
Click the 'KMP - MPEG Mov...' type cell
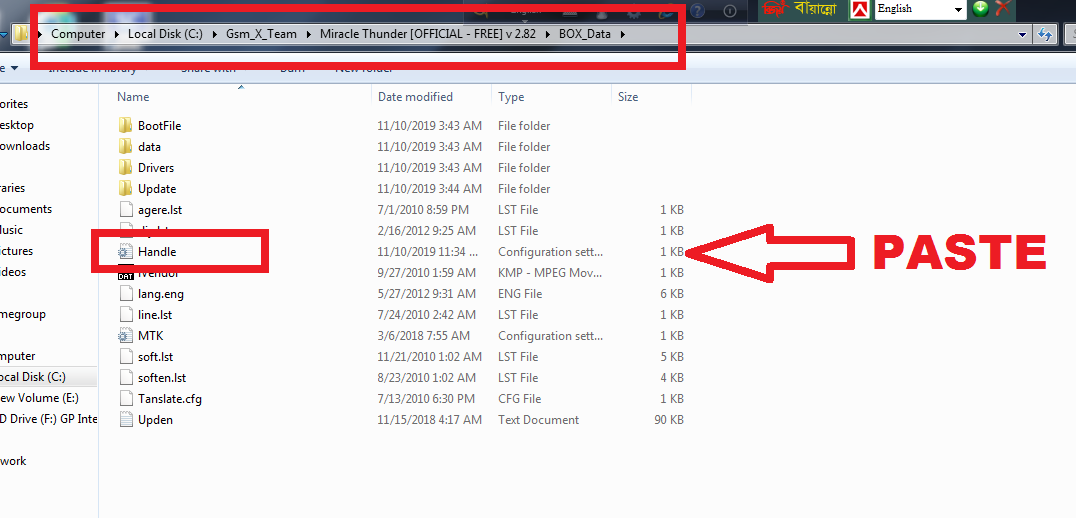[x=550, y=272]
